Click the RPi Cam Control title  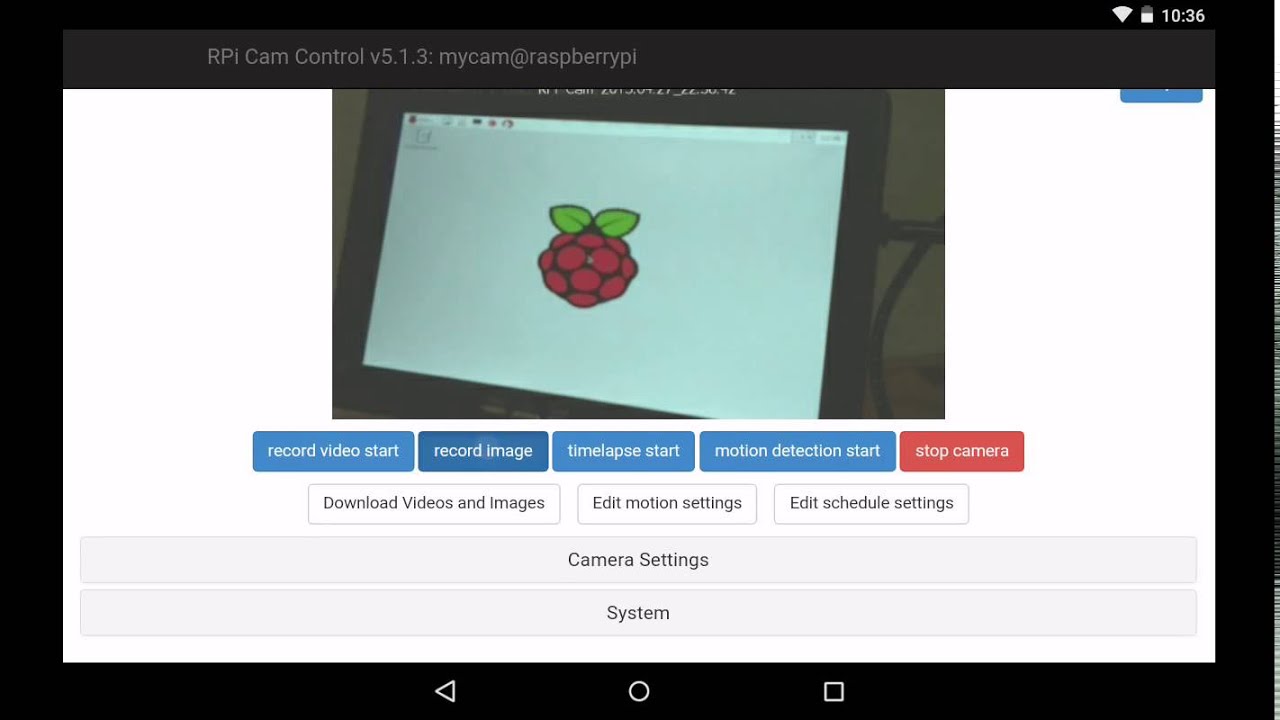pos(422,57)
